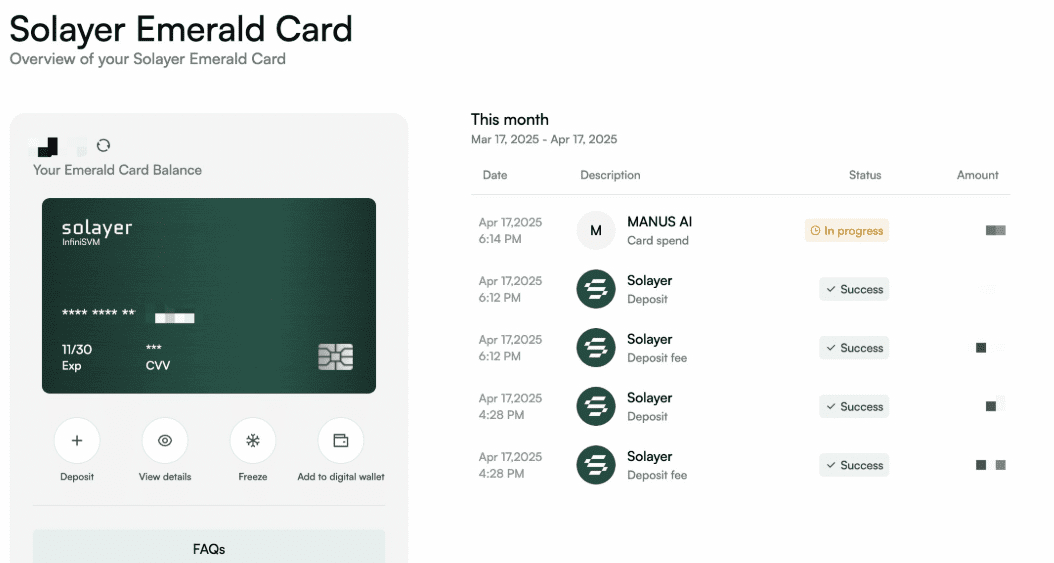Click the Status column header
1054x563 pixels.
[x=864, y=175]
